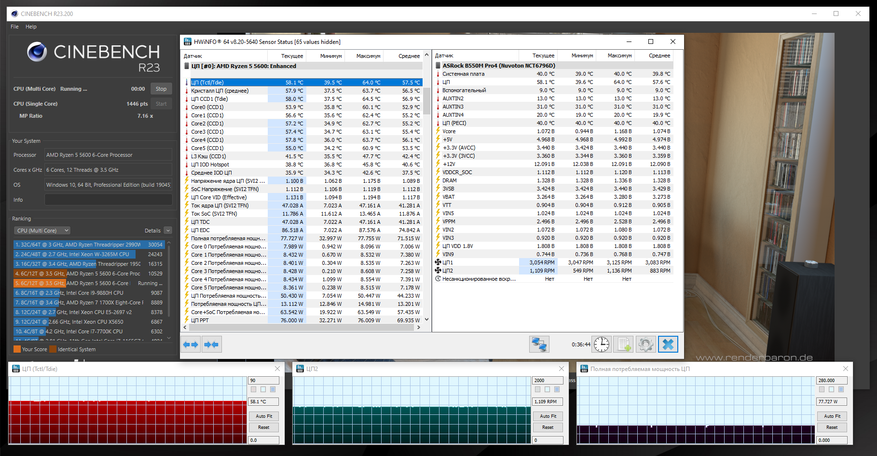This screenshot has width=877, height=456.
Task: Click the clock icon to reset elapsed time
Action: coord(602,344)
